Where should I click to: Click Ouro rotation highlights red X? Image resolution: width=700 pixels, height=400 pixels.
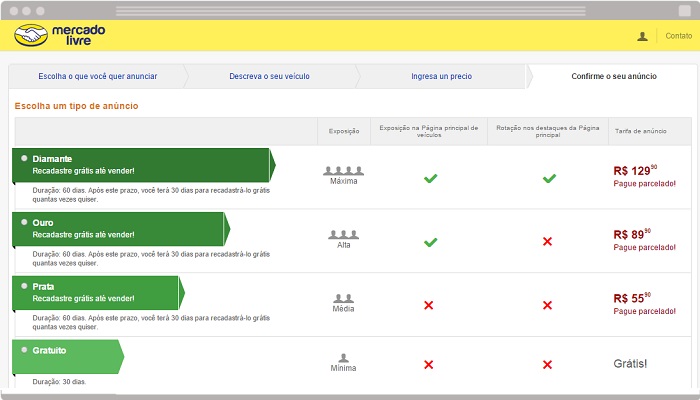pos(547,242)
